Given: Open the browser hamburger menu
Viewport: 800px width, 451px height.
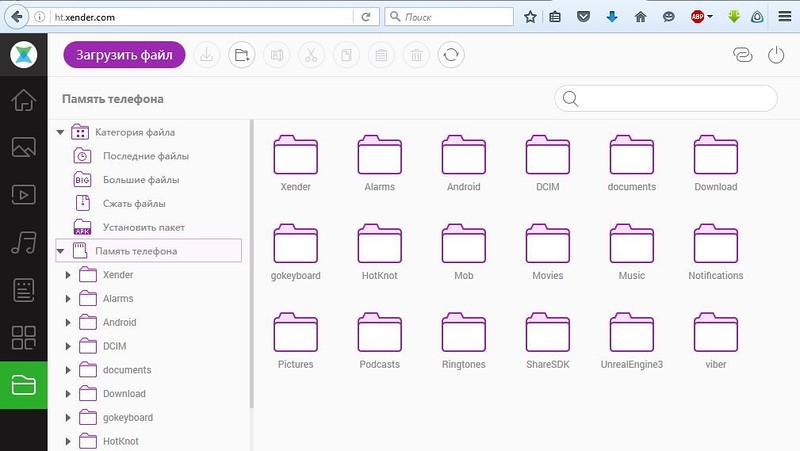Looking at the screenshot, I should pos(785,17).
